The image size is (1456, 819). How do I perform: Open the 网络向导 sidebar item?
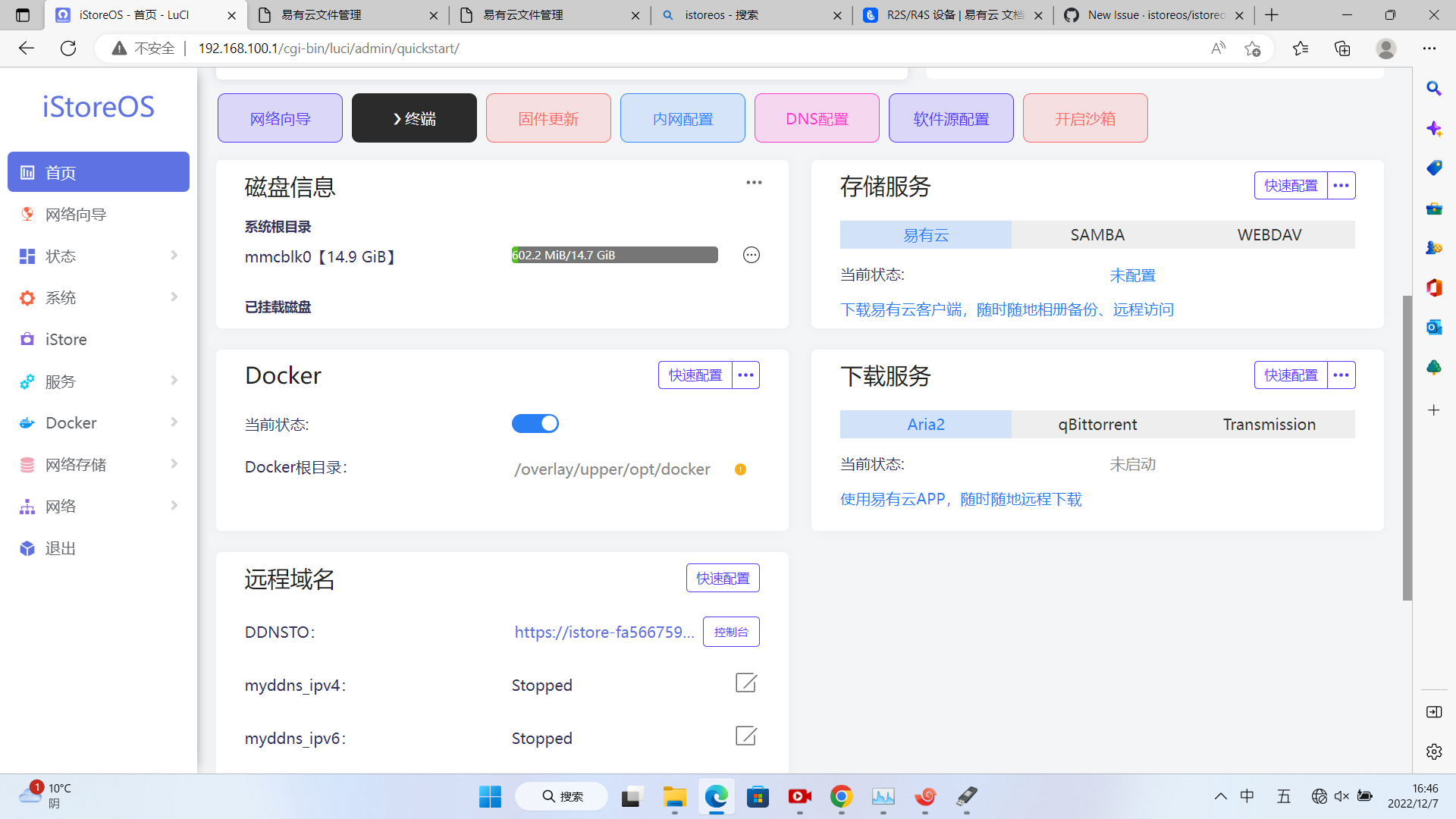(x=76, y=215)
